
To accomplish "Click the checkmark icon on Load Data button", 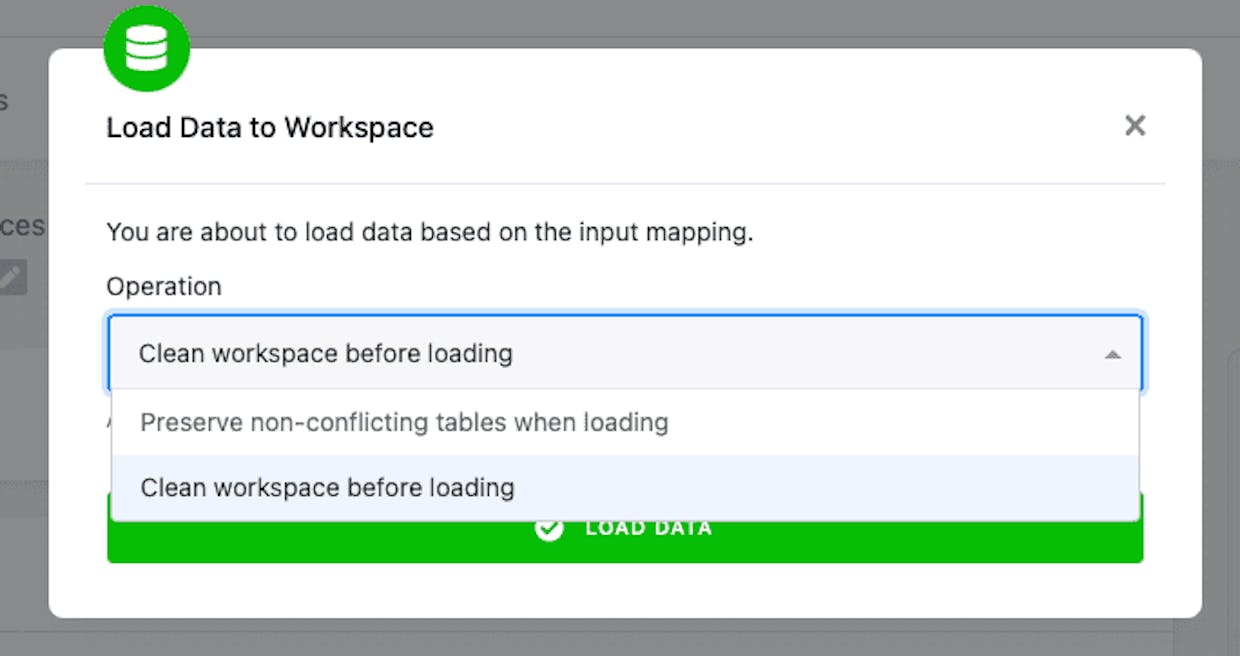I will (549, 528).
